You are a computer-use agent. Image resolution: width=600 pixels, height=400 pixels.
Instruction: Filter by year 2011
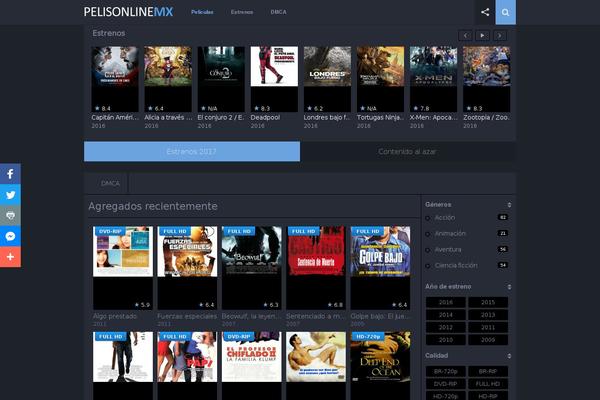[488, 328]
